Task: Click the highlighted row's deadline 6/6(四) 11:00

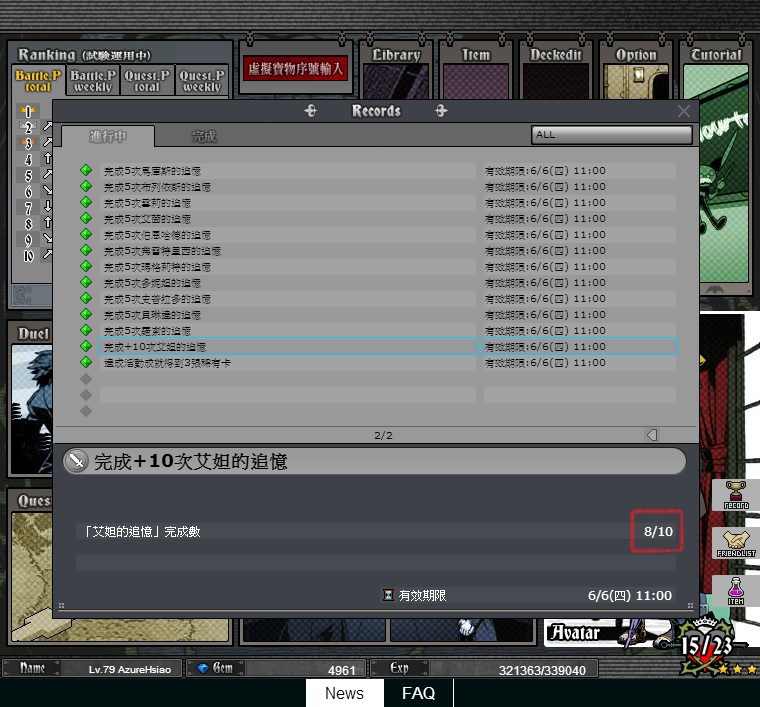Action: click(580, 346)
